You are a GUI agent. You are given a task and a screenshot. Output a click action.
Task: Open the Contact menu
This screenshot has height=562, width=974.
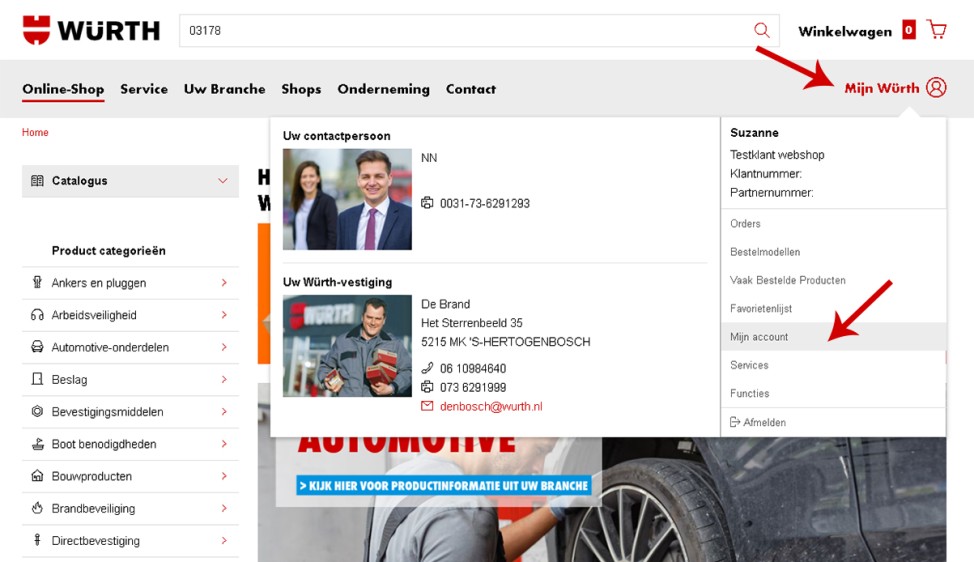[x=471, y=89]
